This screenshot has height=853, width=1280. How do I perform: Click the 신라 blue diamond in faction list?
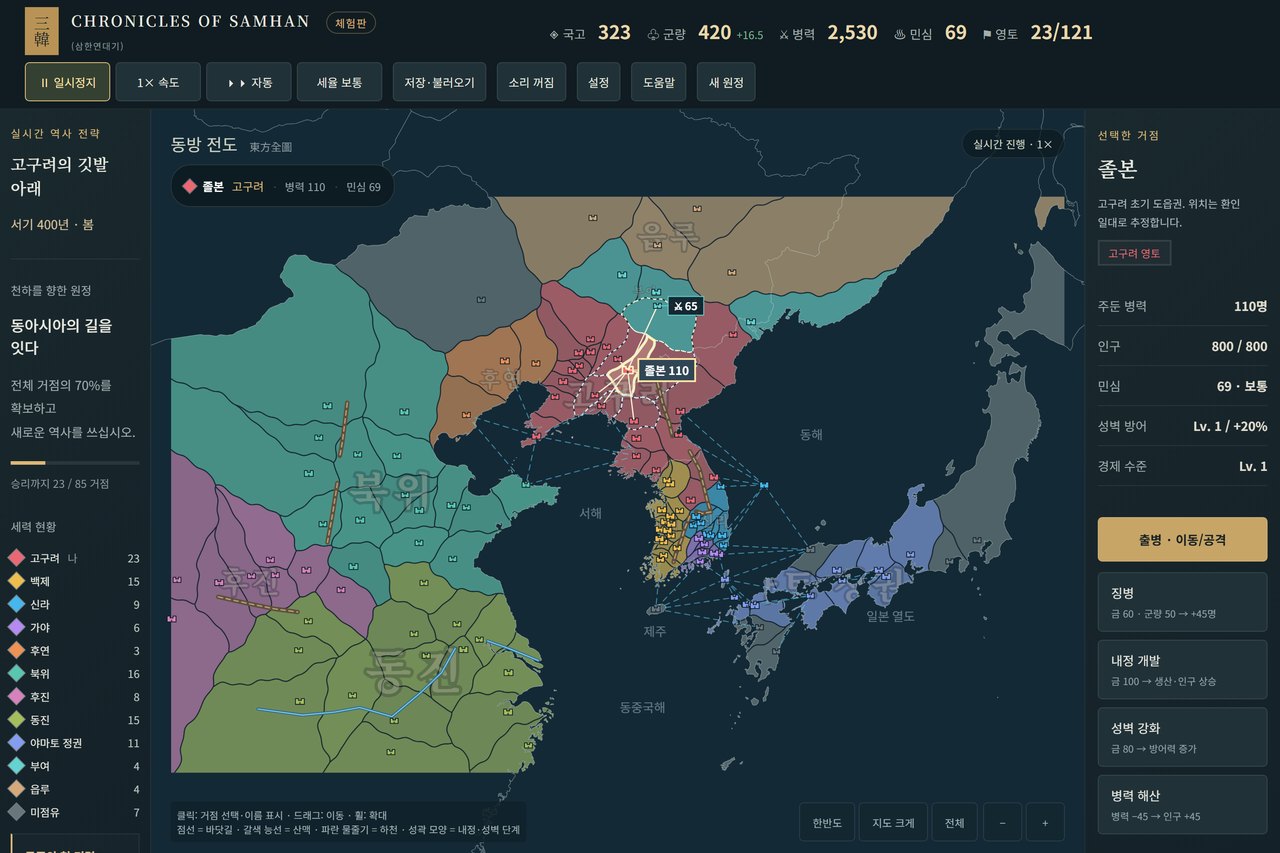click(16, 604)
